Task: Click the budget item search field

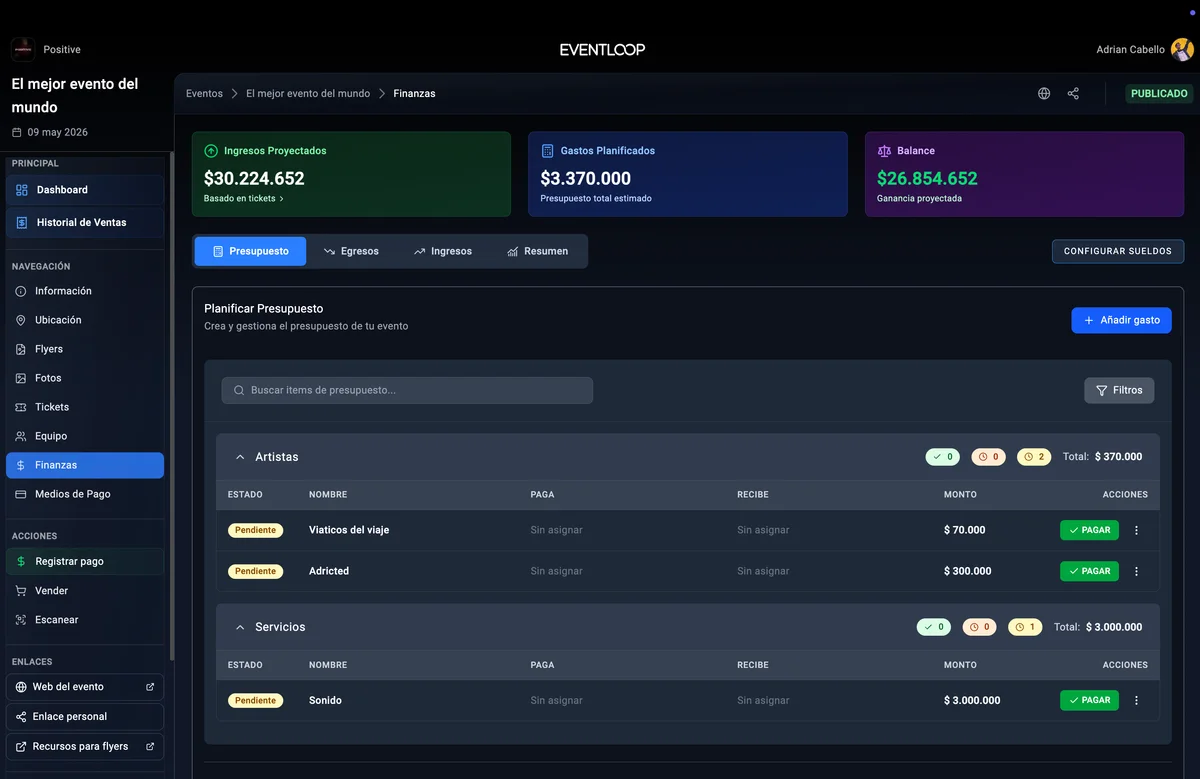Action: coord(407,390)
